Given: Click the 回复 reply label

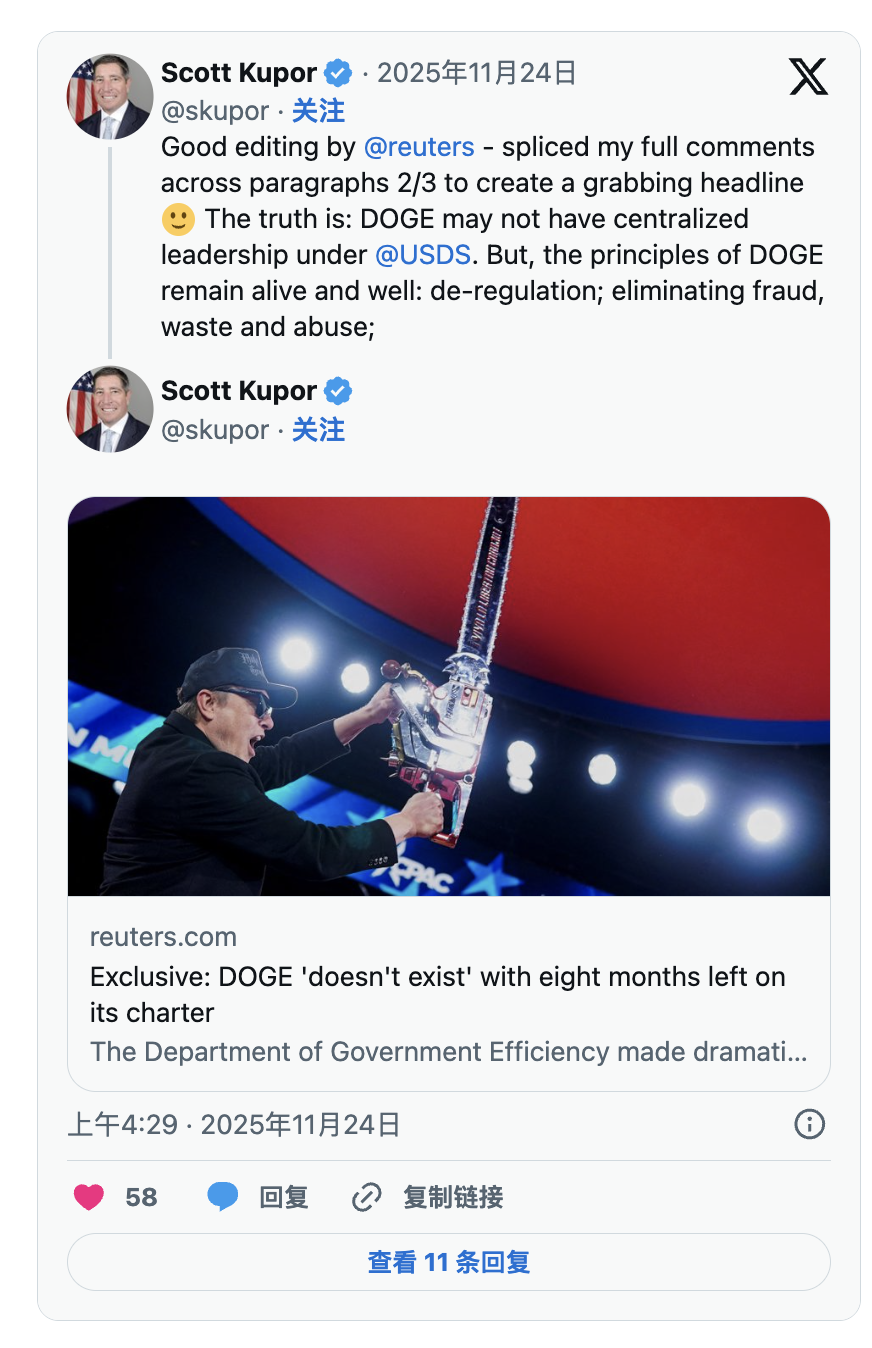Looking at the screenshot, I should 284,1197.
